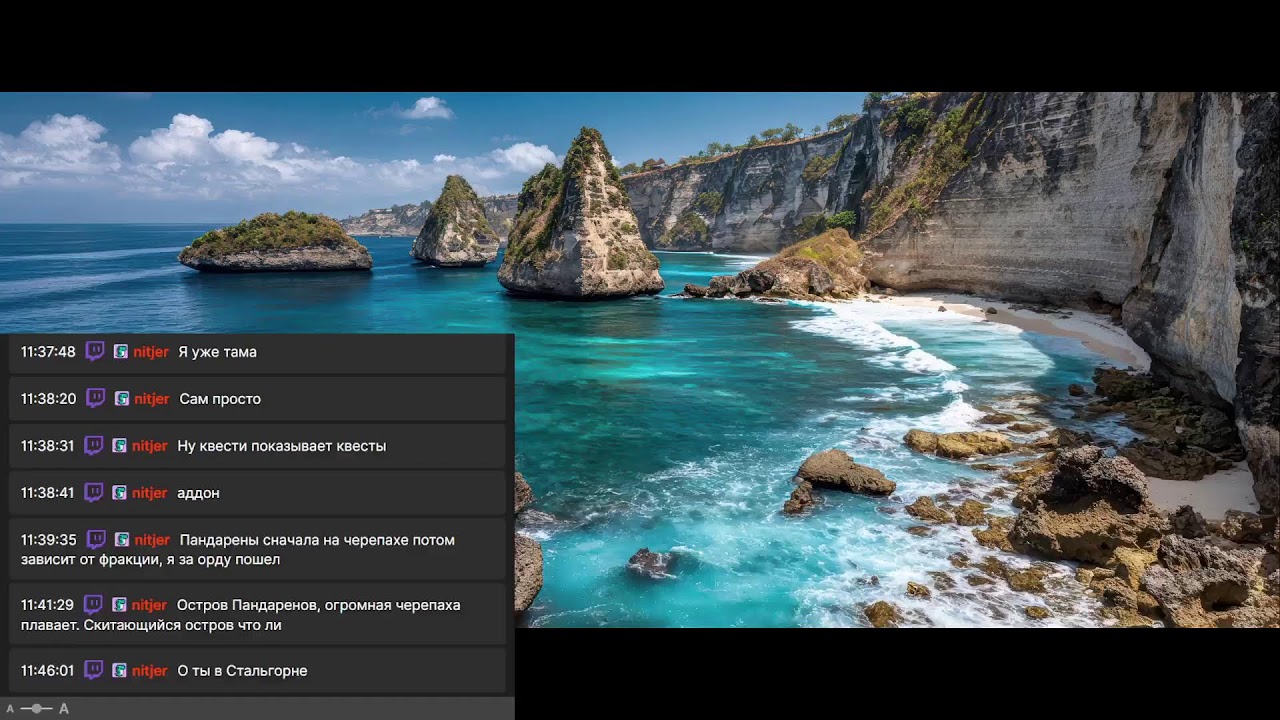Click the timestamp 11:37:48
This screenshot has width=1280, height=720.
point(48,352)
